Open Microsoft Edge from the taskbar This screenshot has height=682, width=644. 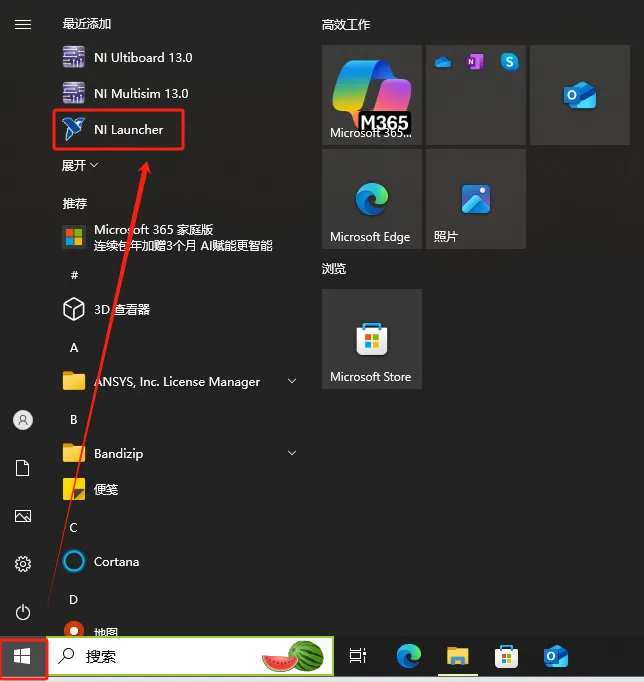click(x=409, y=656)
